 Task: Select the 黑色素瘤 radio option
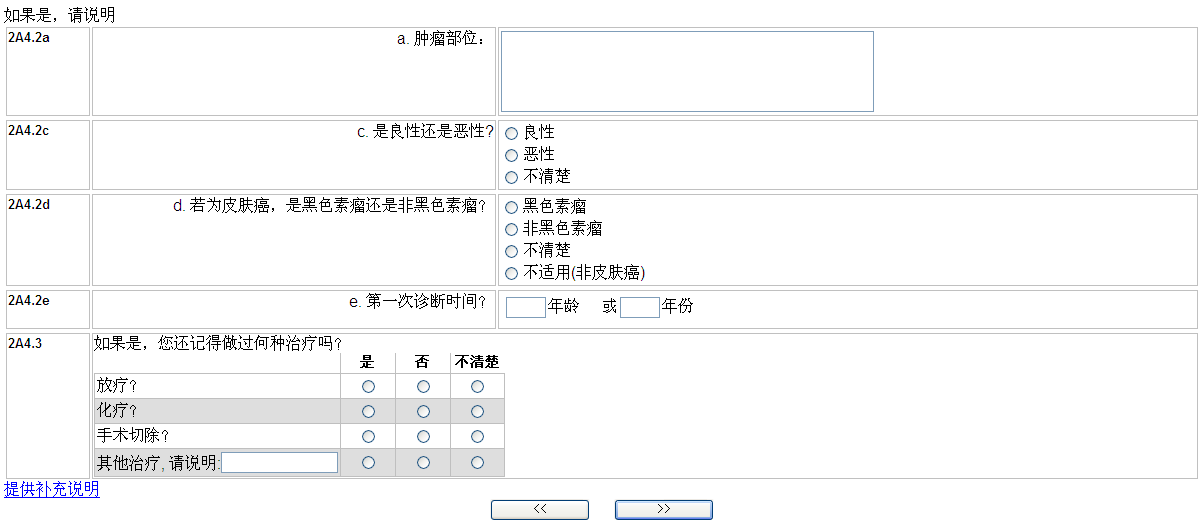tap(512, 207)
